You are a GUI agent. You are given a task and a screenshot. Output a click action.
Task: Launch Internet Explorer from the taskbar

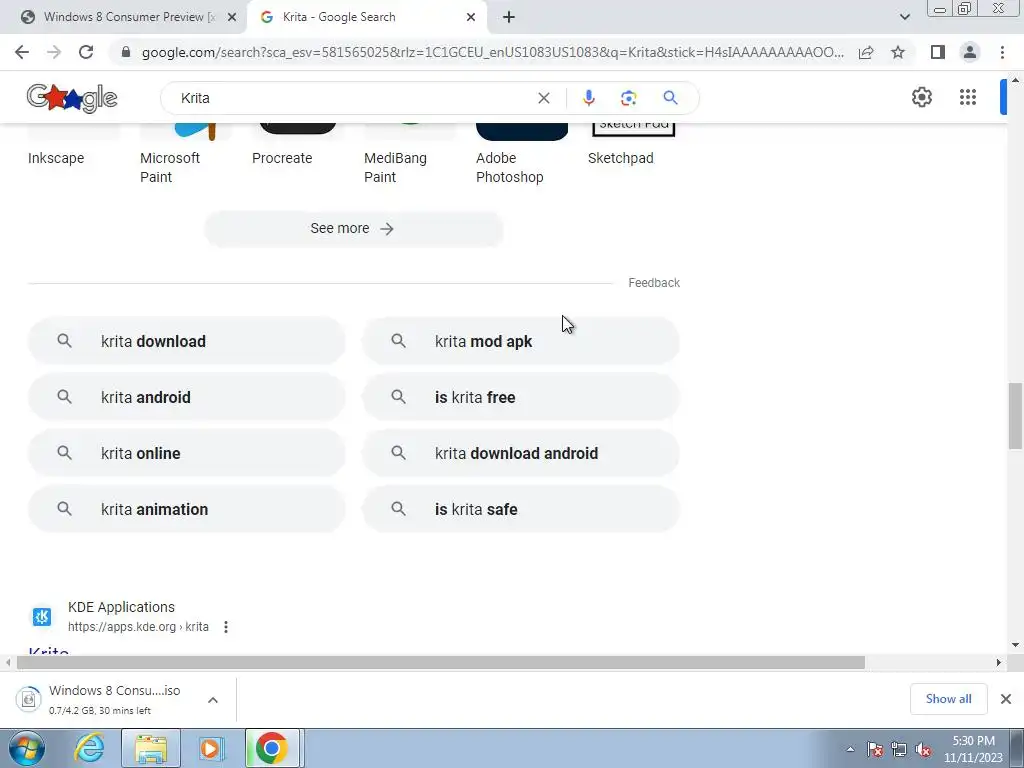pos(89,748)
